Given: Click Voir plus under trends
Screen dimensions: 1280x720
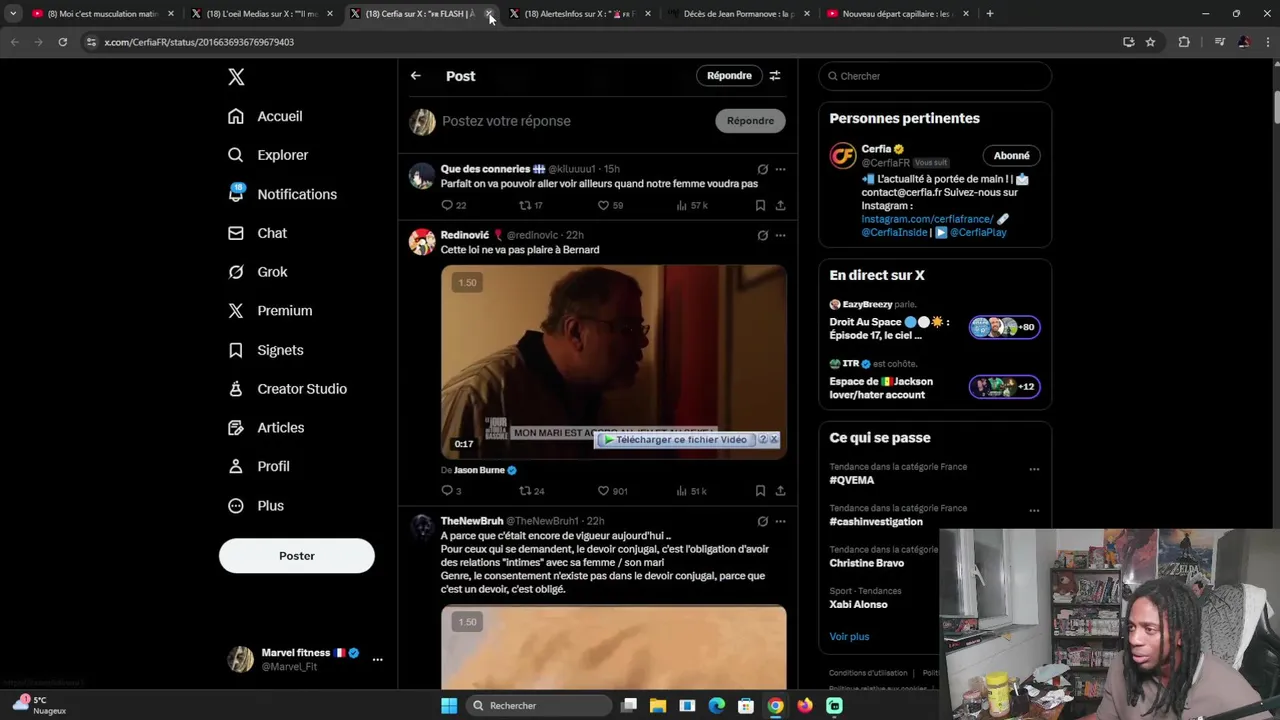Looking at the screenshot, I should [x=849, y=636].
